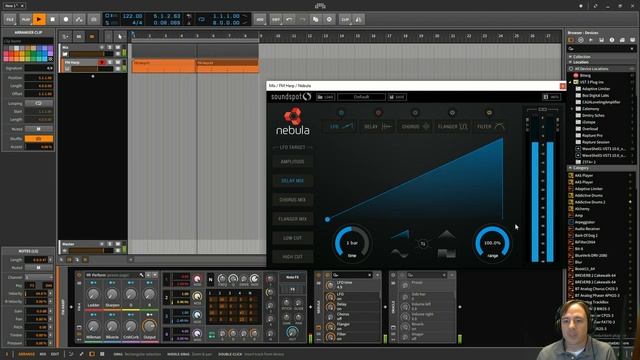Select AMPLITUDE as LFO target
Viewport: 640px width, 360px height.
293,162
